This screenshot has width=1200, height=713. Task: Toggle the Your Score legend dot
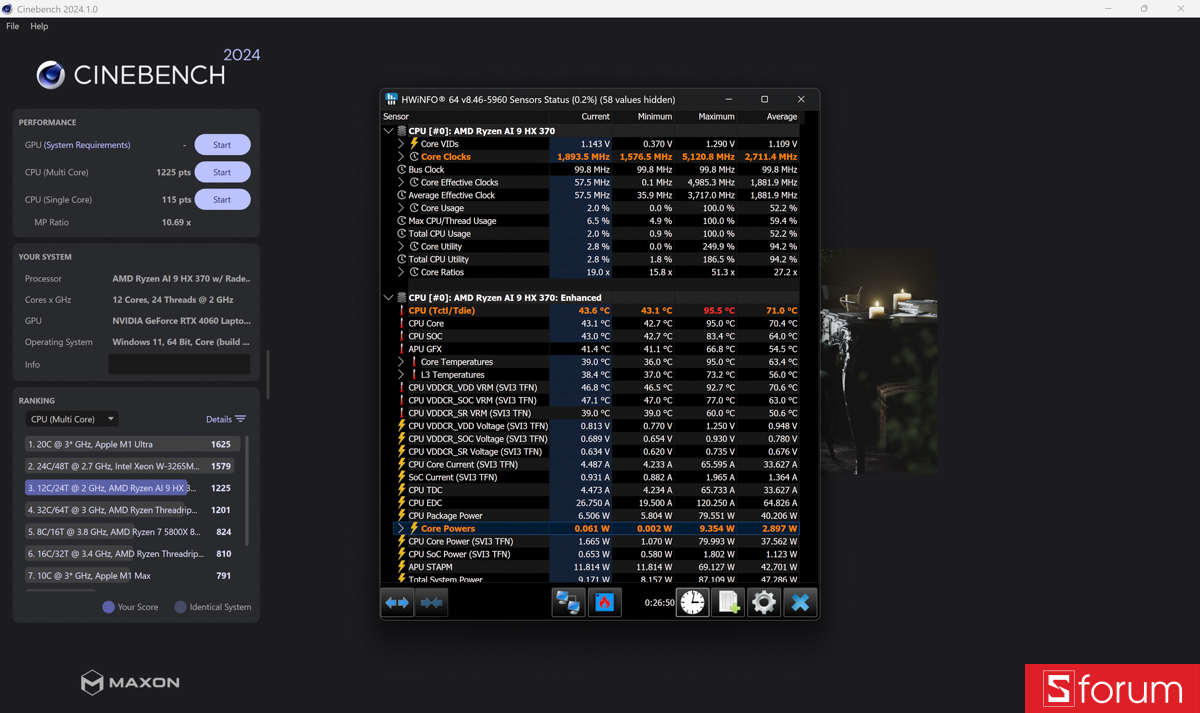tap(109, 607)
